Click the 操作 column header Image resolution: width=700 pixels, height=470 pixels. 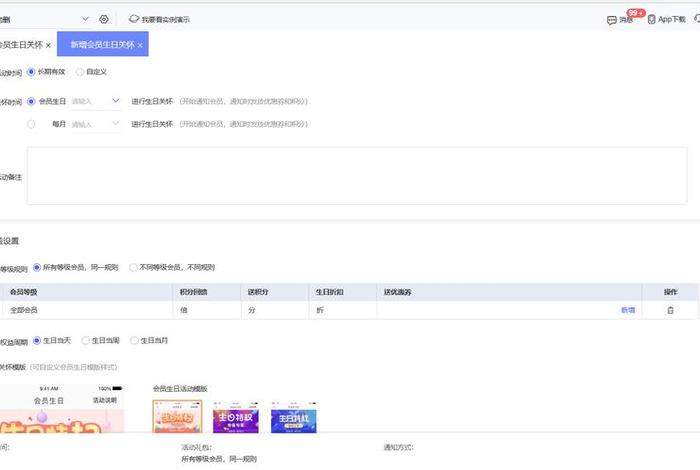click(x=671, y=292)
